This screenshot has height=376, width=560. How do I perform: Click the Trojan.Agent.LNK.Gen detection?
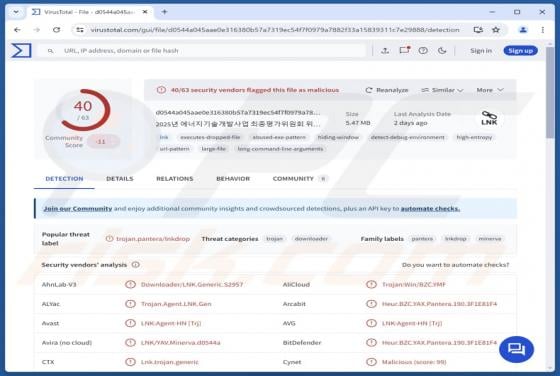pos(176,304)
